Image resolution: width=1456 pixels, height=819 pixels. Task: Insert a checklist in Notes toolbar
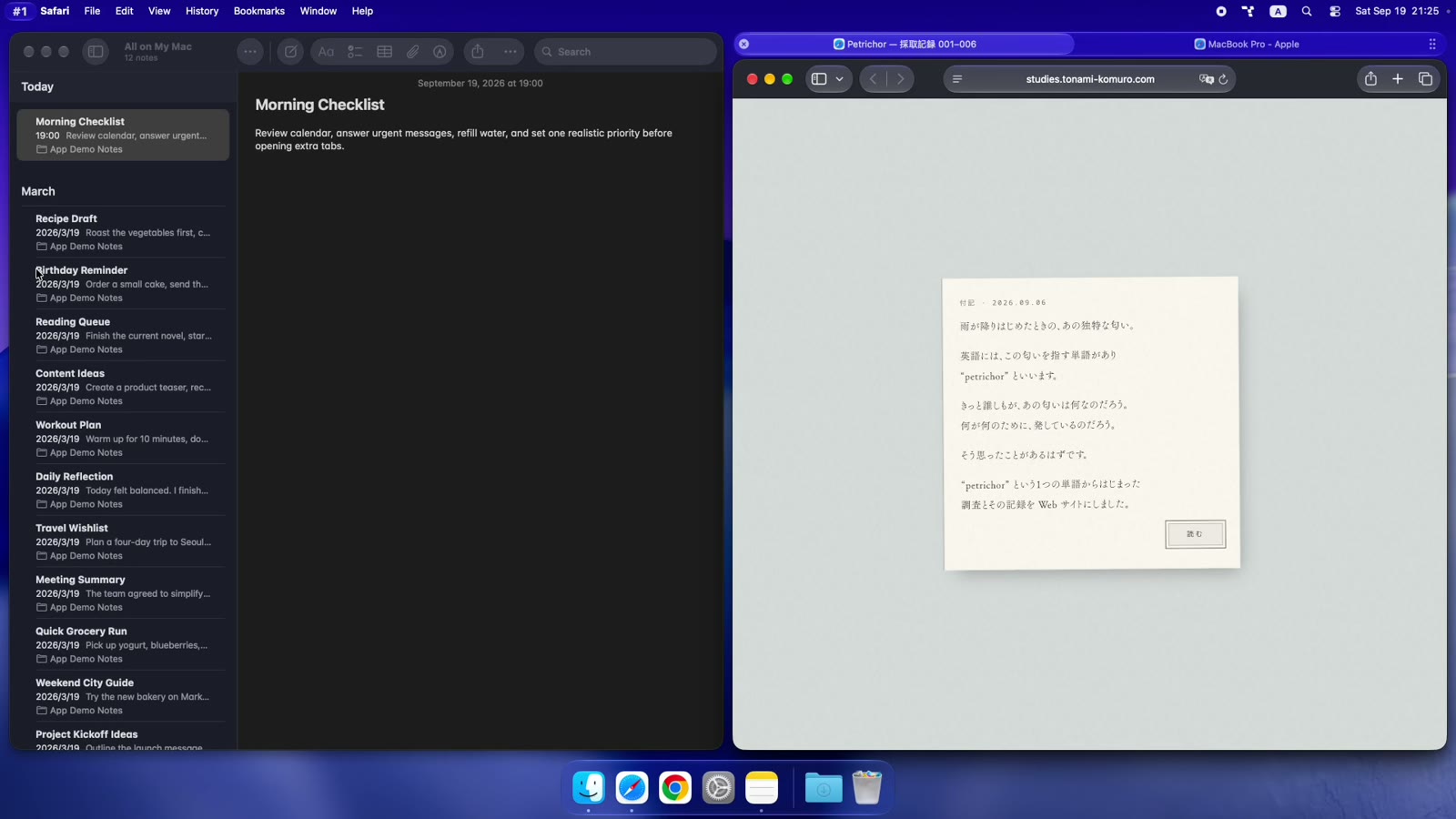[x=355, y=52]
